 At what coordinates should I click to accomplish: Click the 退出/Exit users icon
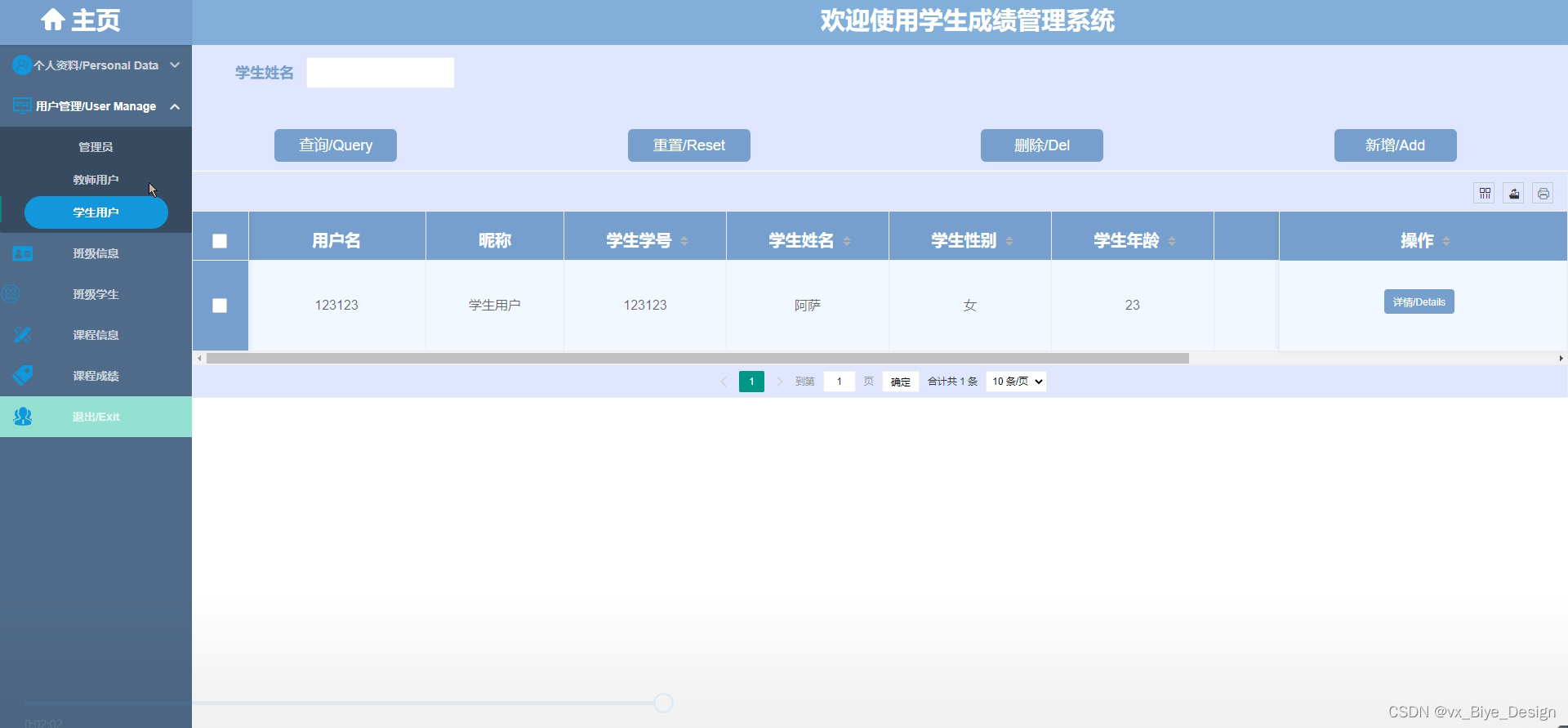coord(23,417)
